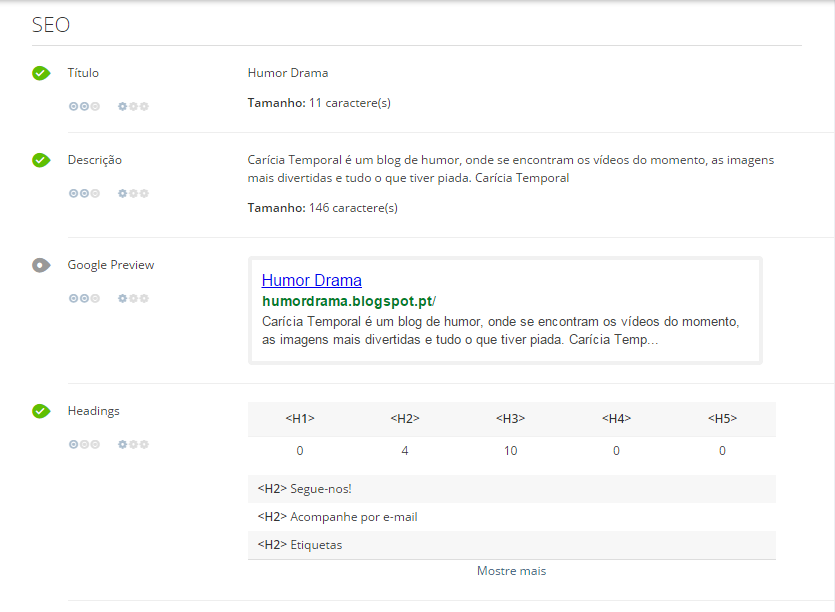Select the '<H2> Acompanhe por e-mail' row

[x=512, y=517]
